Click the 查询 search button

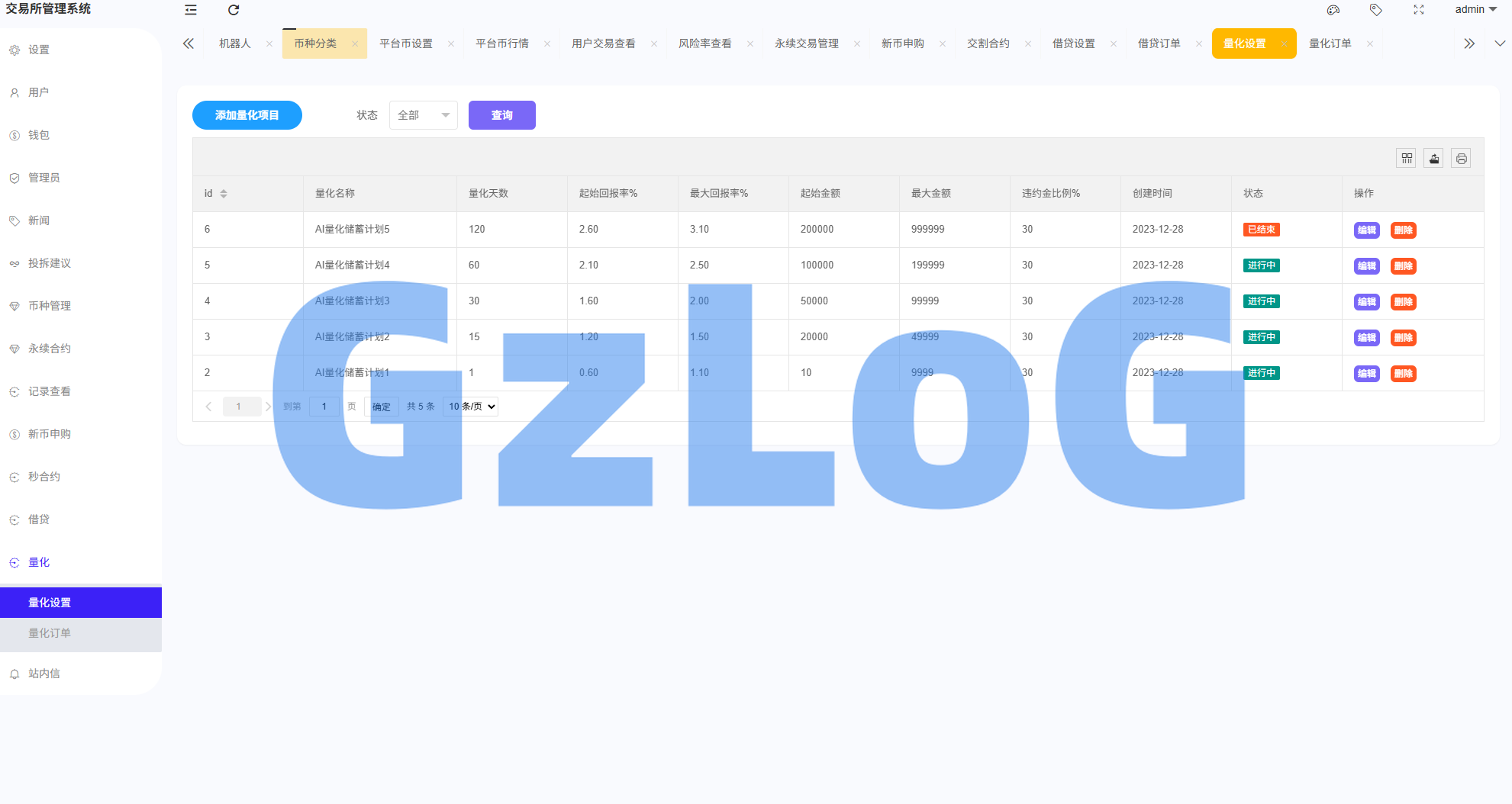click(501, 115)
